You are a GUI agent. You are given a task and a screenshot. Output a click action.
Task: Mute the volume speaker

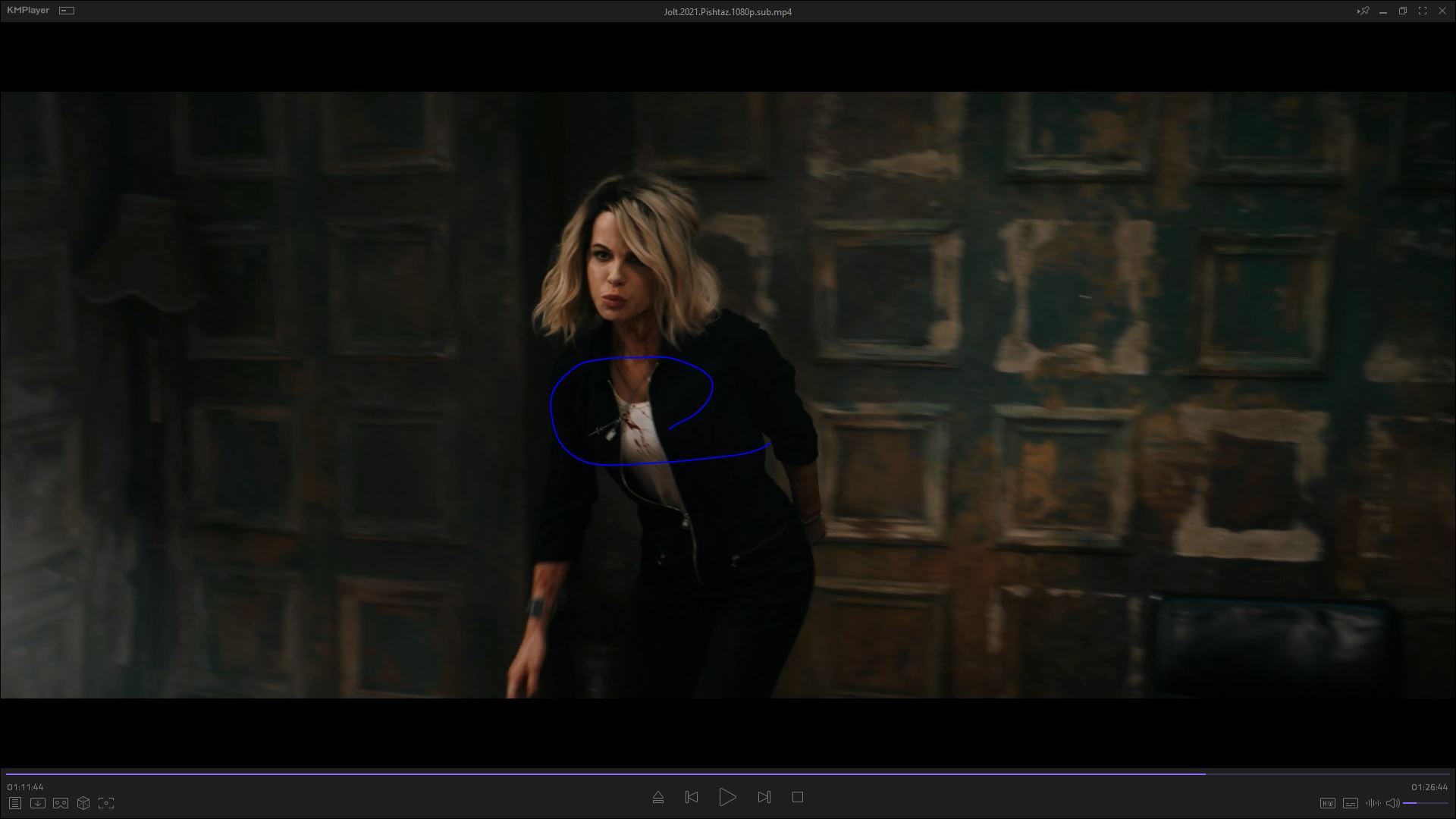pos(1392,803)
